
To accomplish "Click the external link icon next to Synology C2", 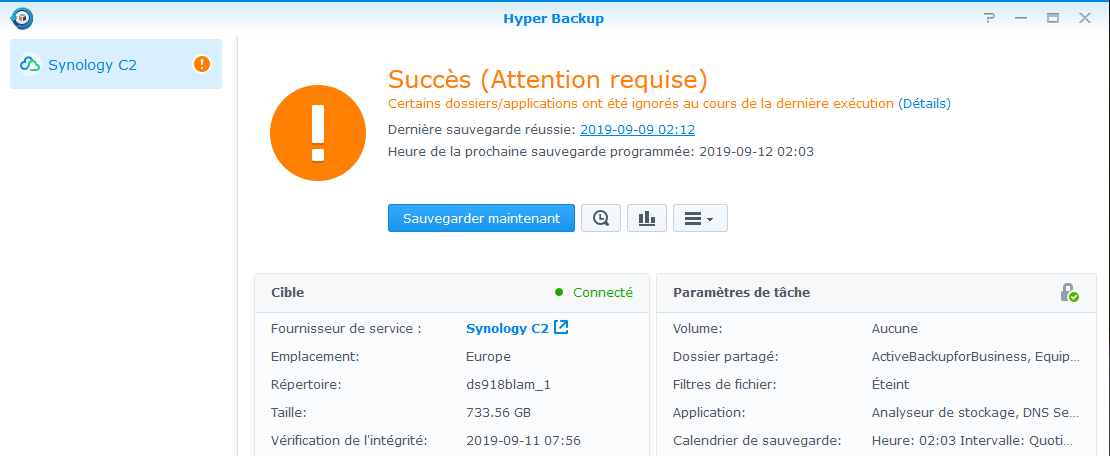I will point(561,327).
